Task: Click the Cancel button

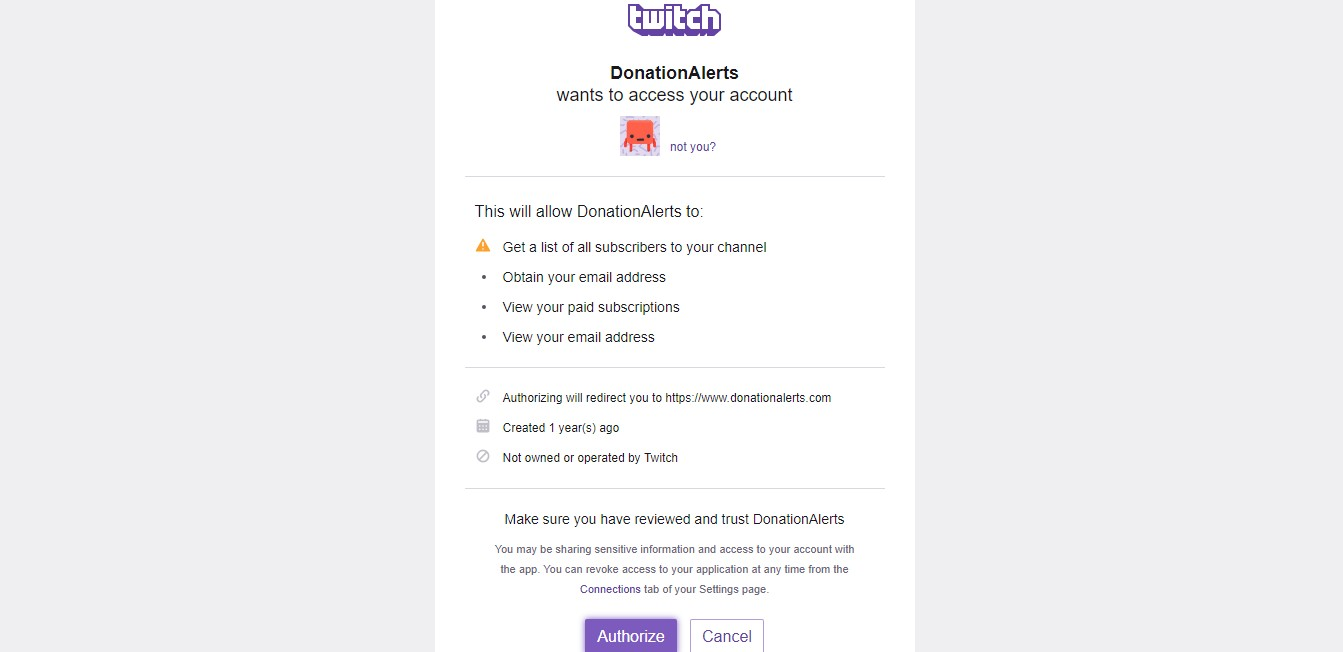Action: (727, 636)
